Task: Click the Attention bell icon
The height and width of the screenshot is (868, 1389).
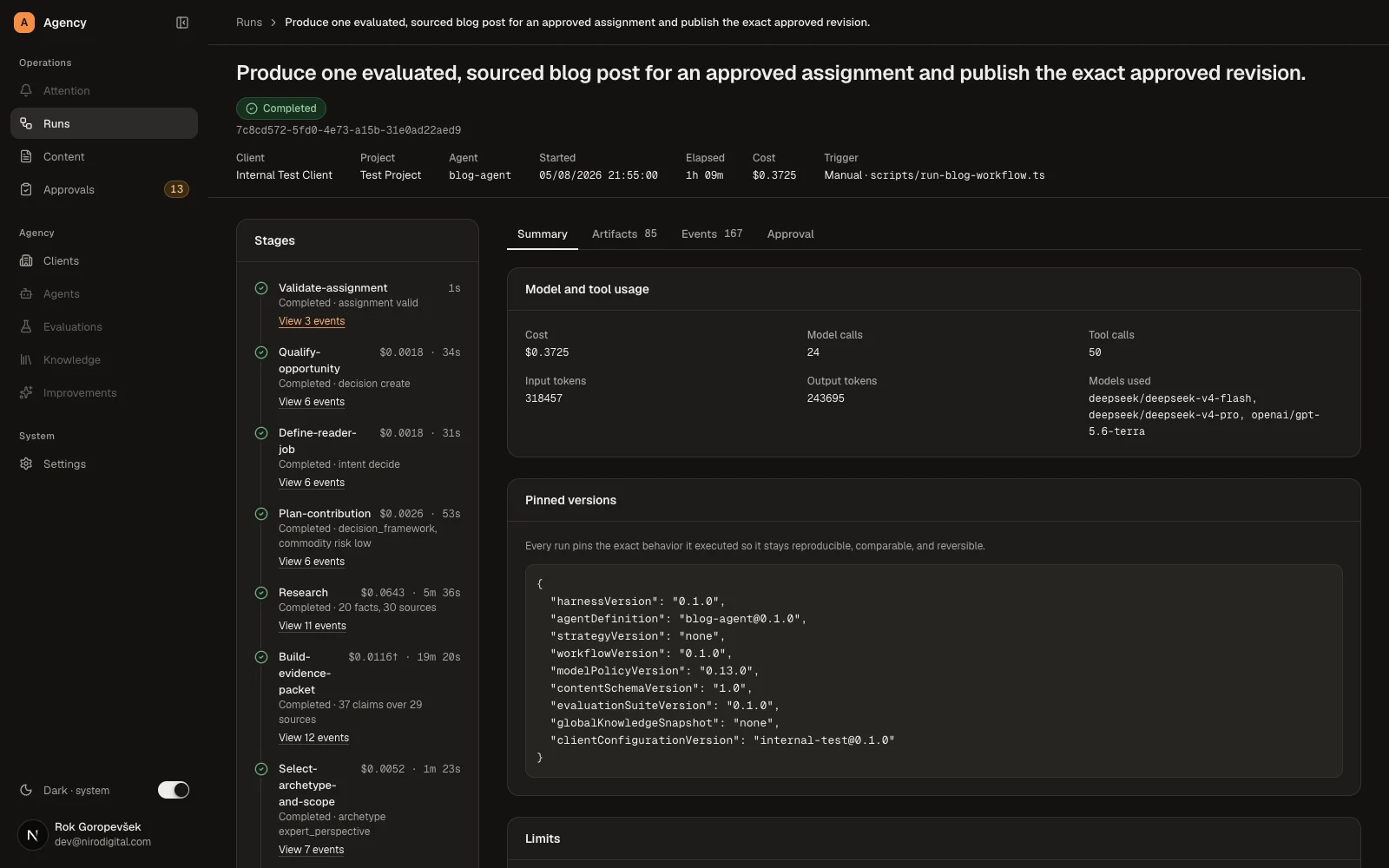Action: pos(26,90)
